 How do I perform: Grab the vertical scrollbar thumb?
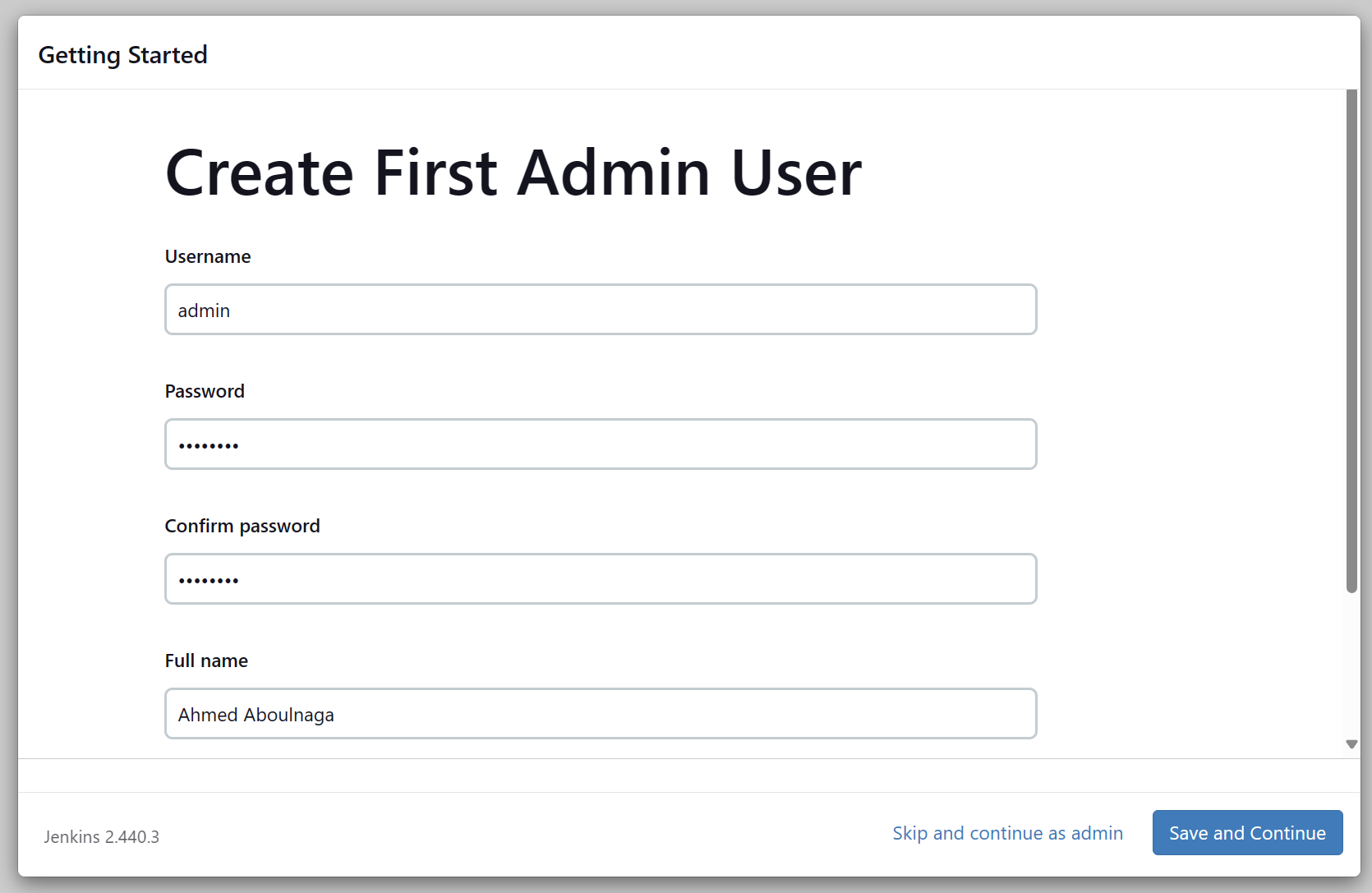pyautogui.click(x=1351, y=341)
